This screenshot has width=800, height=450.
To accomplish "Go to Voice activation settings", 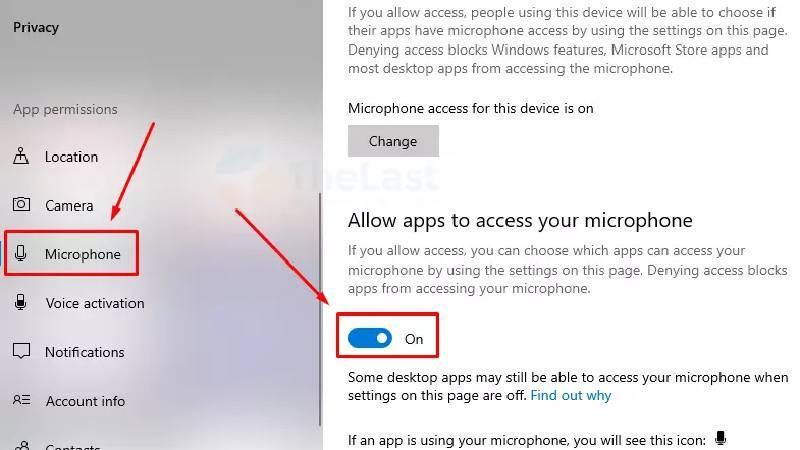I will coord(95,303).
